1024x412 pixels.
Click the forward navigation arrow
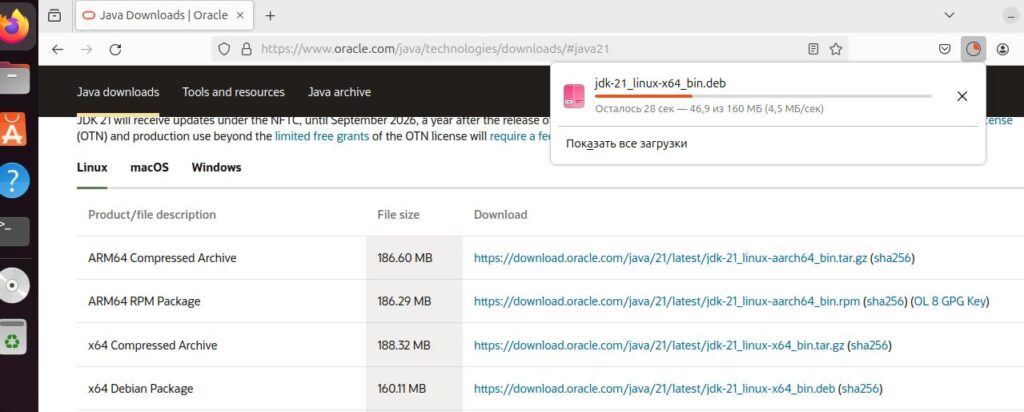click(x=86, y=49)
